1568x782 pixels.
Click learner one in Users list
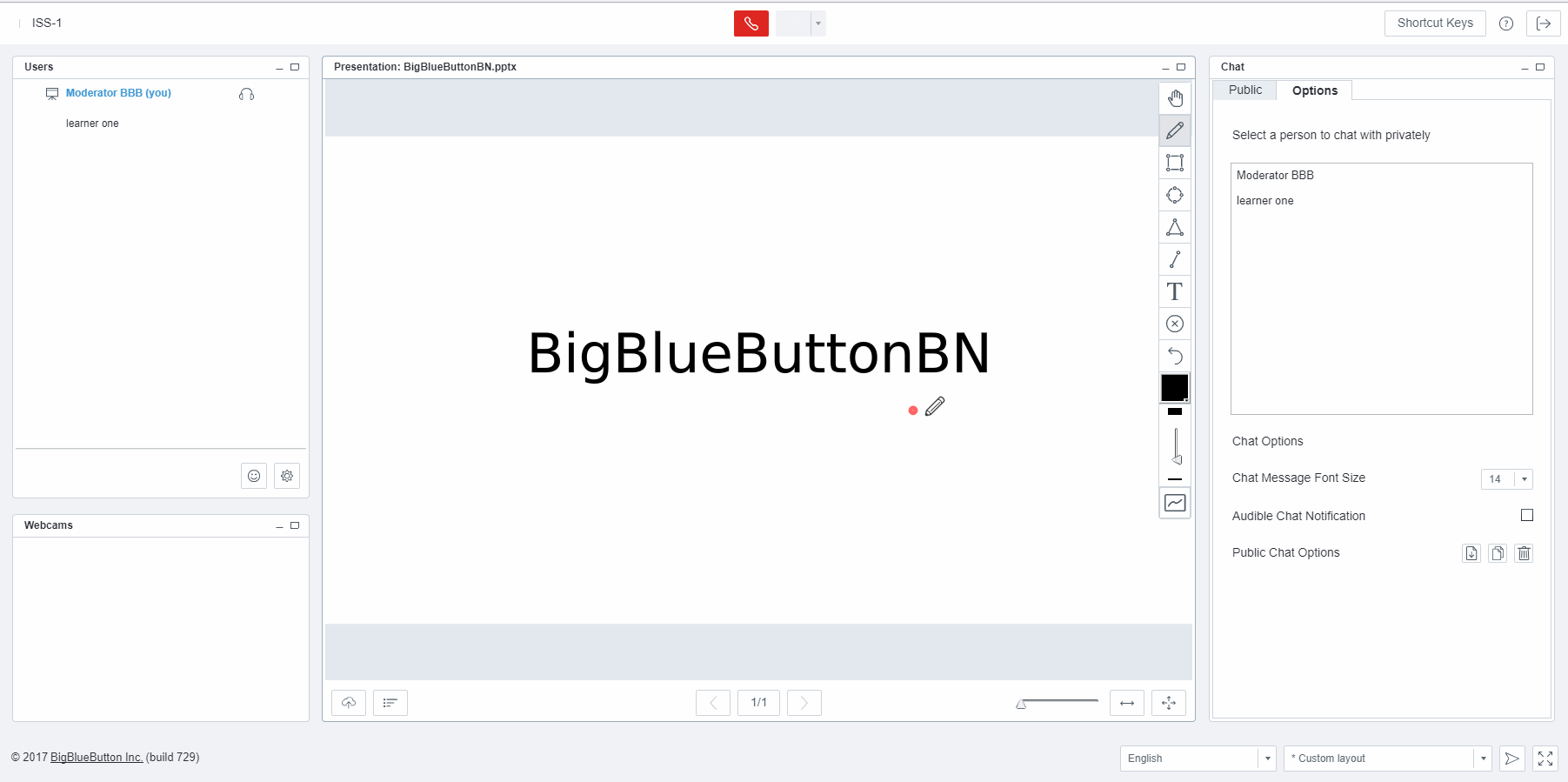point(92,124)
